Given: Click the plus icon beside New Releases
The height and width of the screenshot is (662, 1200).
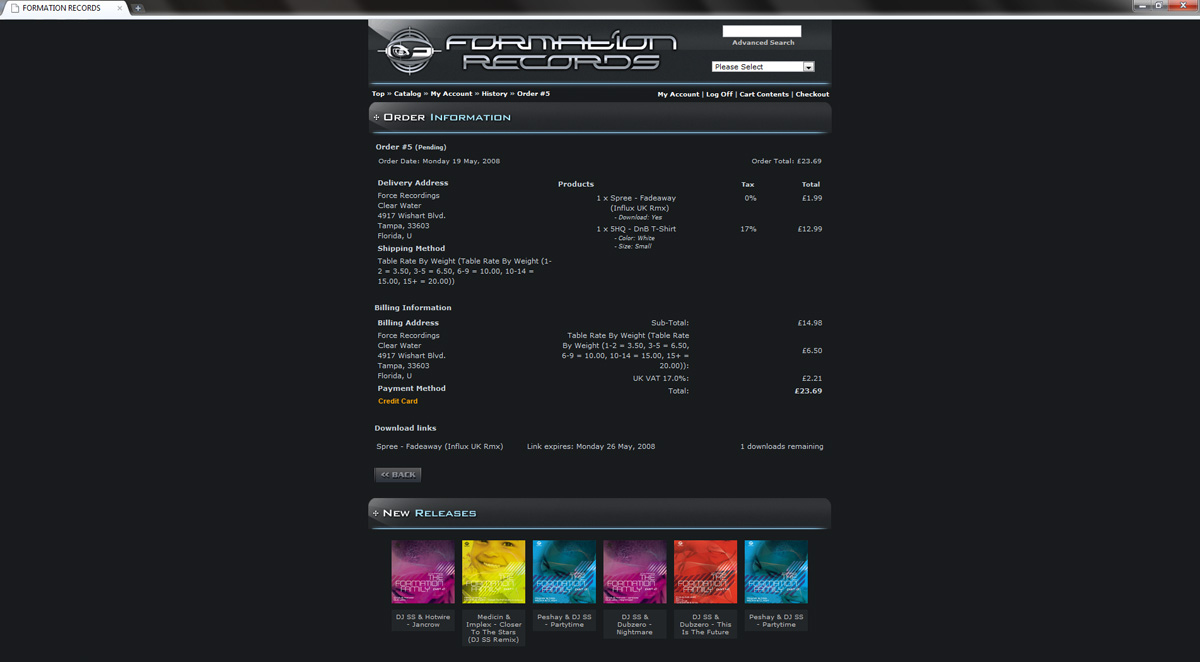Looking at the screenshot, I should 376,513.
